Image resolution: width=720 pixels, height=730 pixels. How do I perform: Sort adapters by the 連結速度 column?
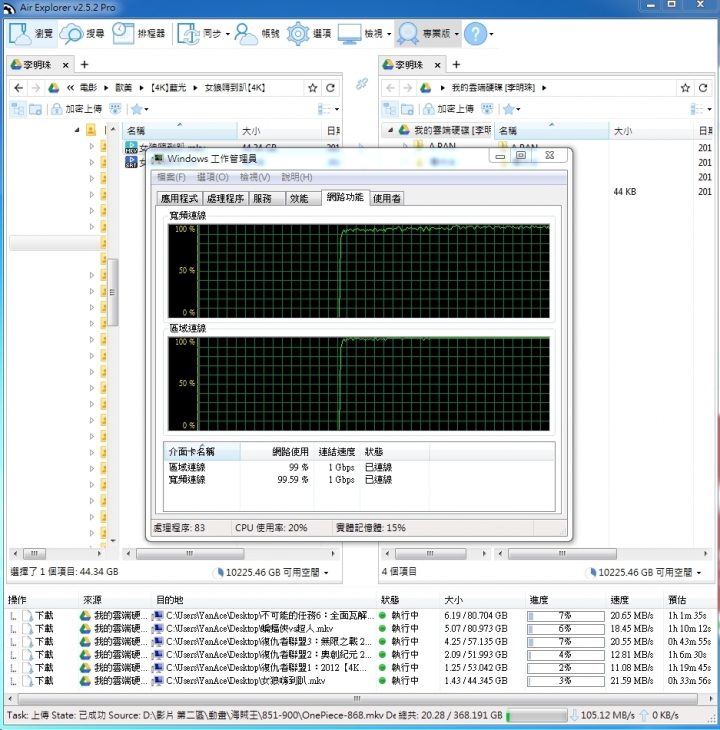pos(336,452)
